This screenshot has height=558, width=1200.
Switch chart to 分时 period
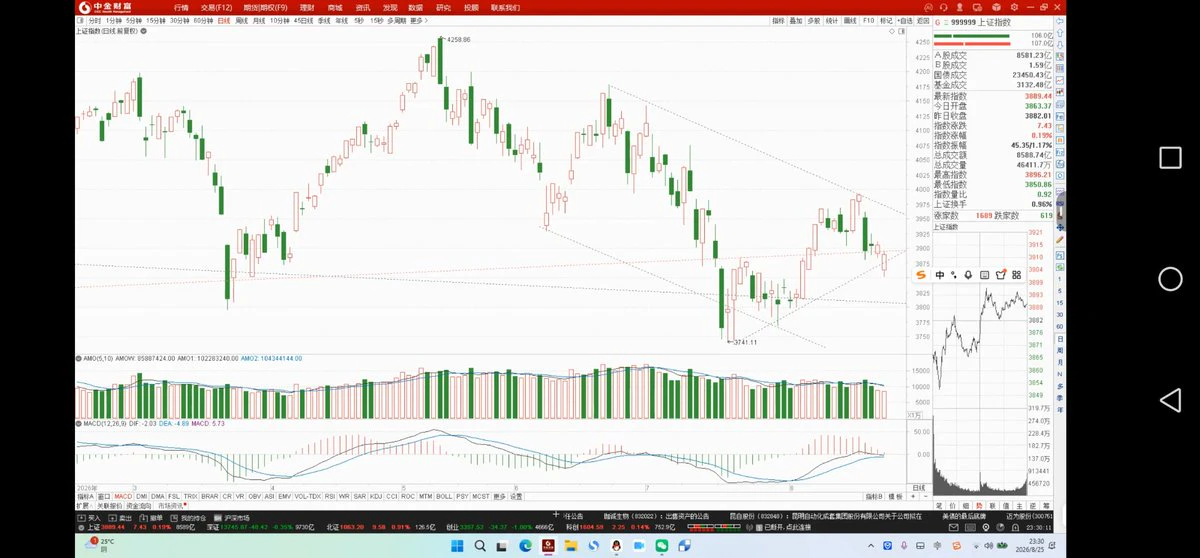pos(93,20)
